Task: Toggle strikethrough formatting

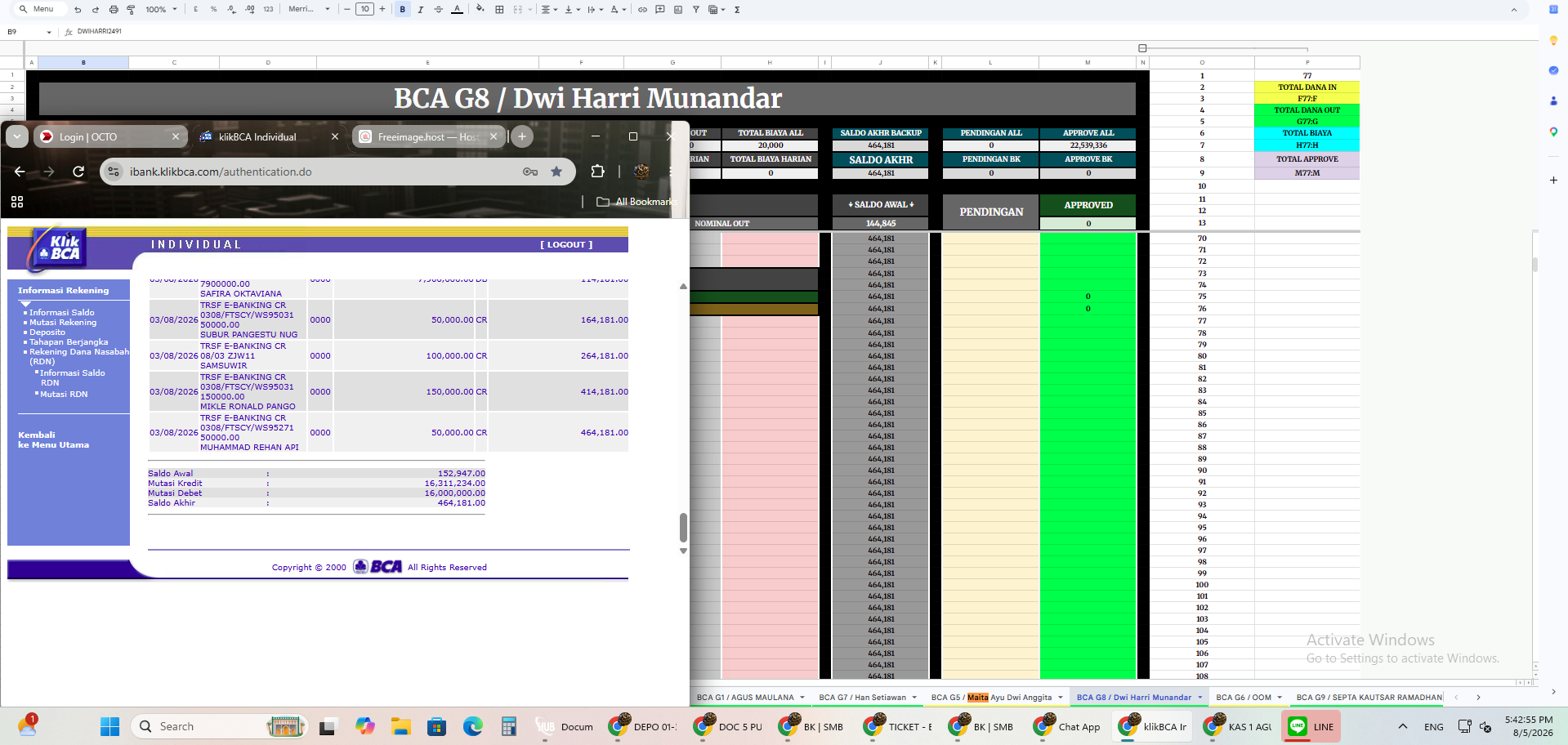Action: [439, 10]
